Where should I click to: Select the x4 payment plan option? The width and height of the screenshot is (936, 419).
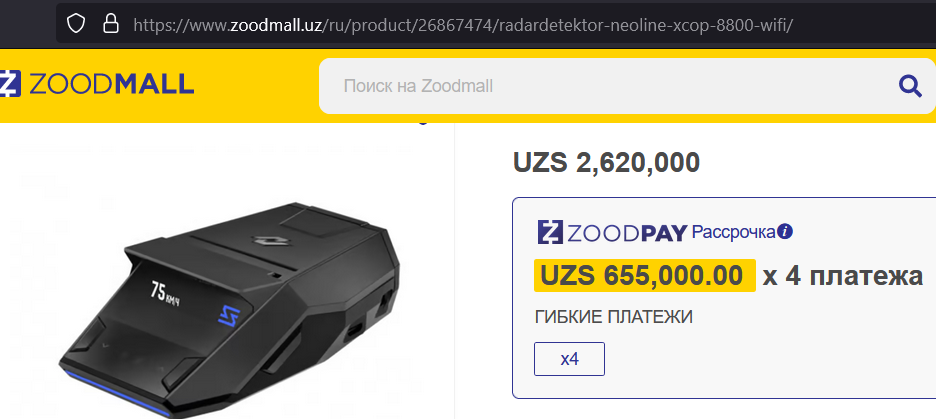coord(569,359)
